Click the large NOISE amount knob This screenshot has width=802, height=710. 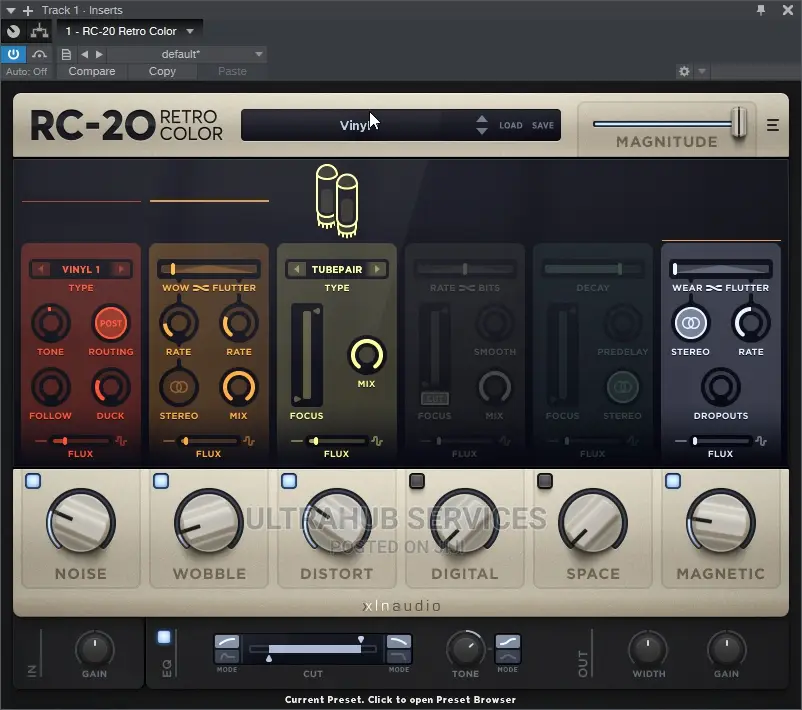[81, 523]
